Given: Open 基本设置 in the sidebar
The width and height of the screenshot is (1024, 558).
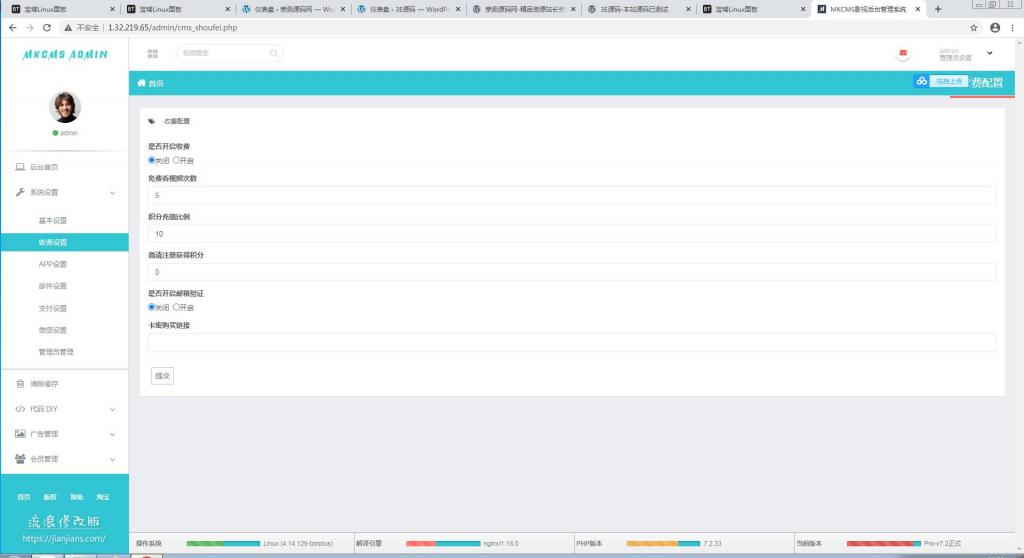Looking at the screenshot, I should pos(52,220).
